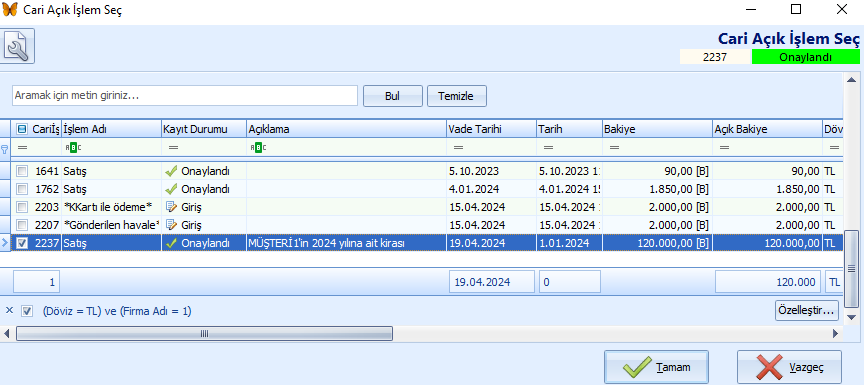The height and width of the screenshot is (385, 864).
Task: Click the green Onaylandı status label in the header
Action: [x=806, y=57]
